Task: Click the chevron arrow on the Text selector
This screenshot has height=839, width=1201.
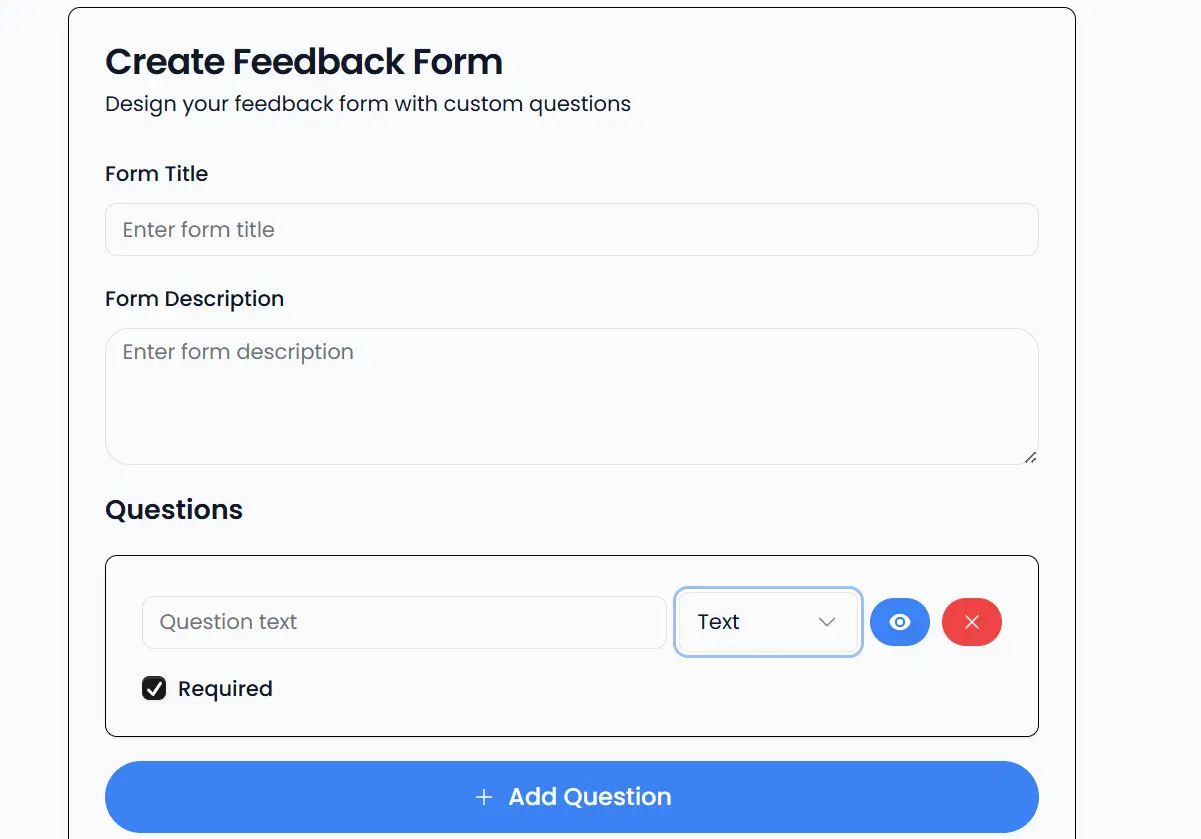Action: [827, 622]
